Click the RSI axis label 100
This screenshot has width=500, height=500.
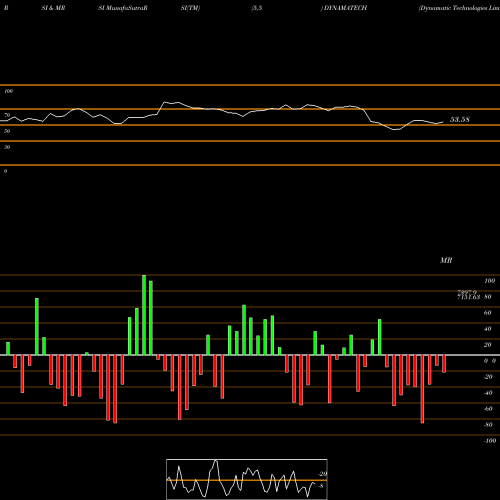pyautogui.click(x=8, y=91)
